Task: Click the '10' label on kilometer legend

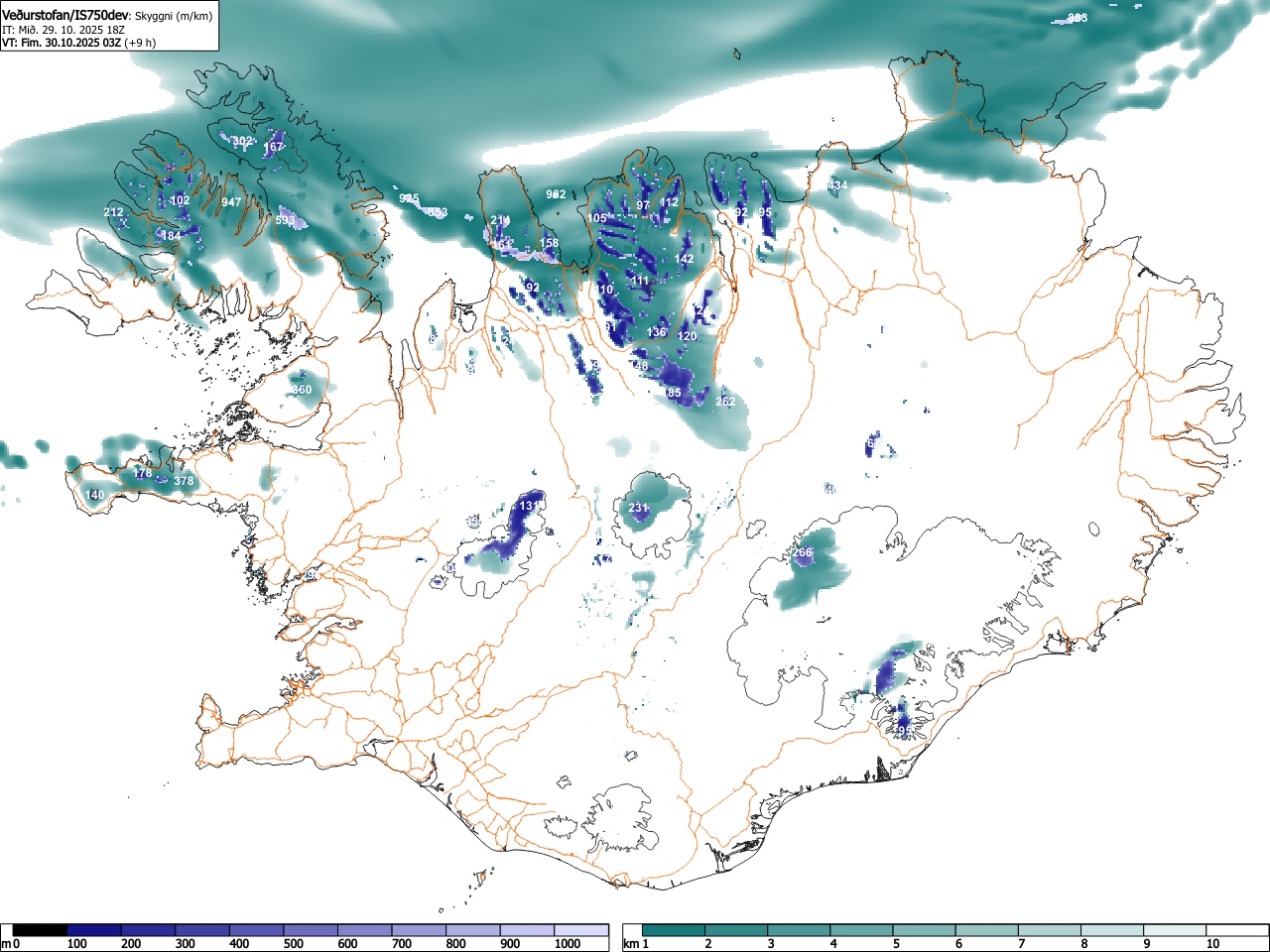Action: point(1212,944)
